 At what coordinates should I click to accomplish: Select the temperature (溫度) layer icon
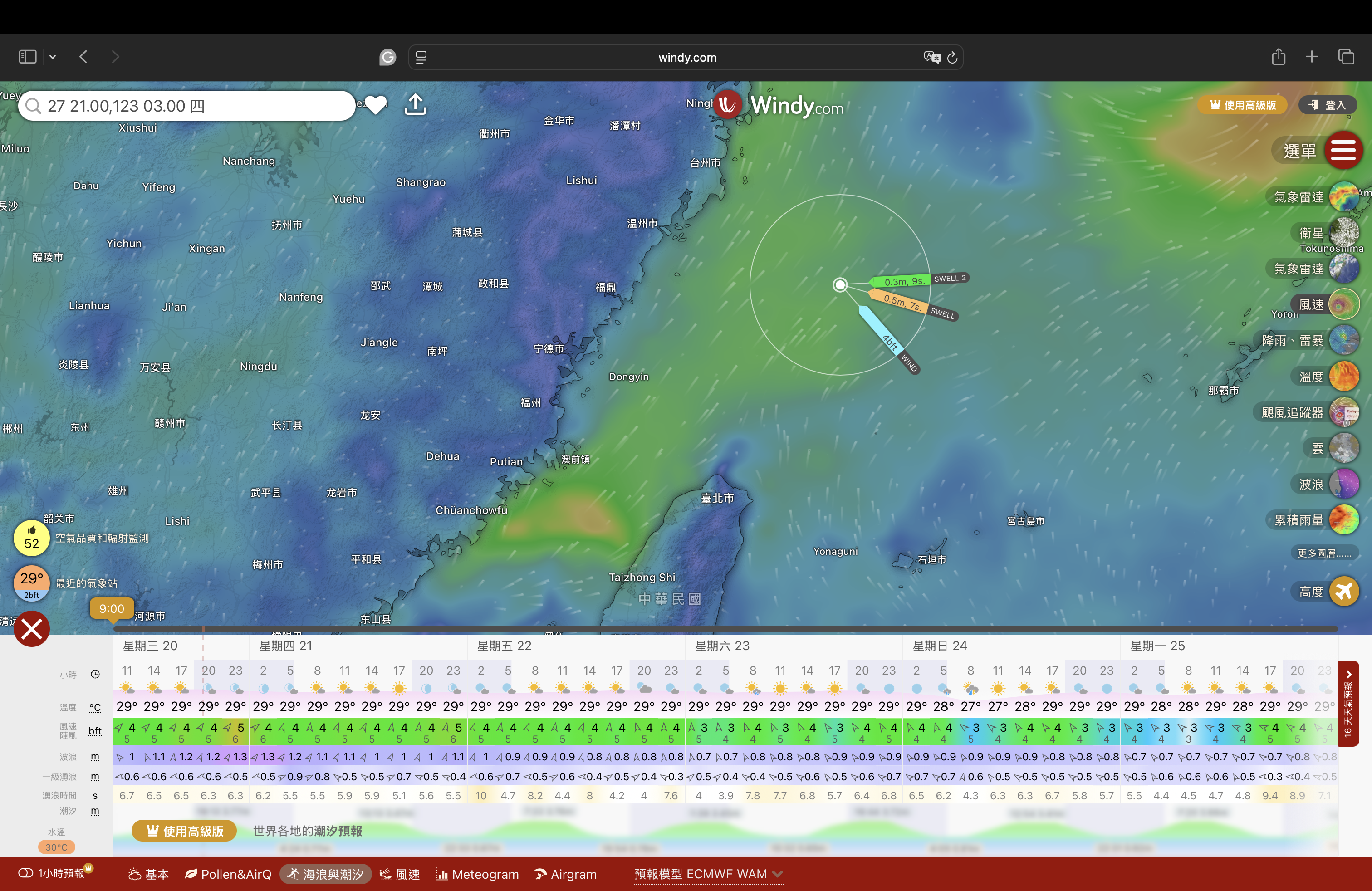click(1344, 377)
